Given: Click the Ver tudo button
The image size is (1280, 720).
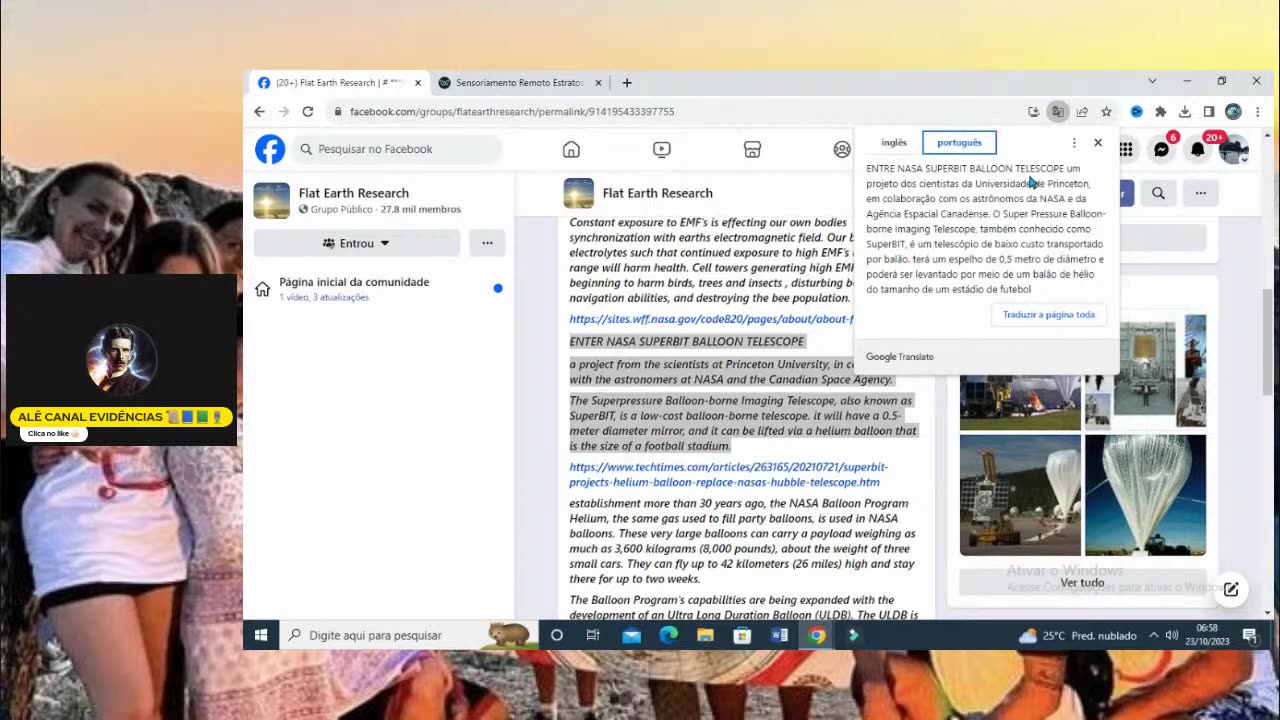Looking at the screenshot, I should click(1082, 582).
